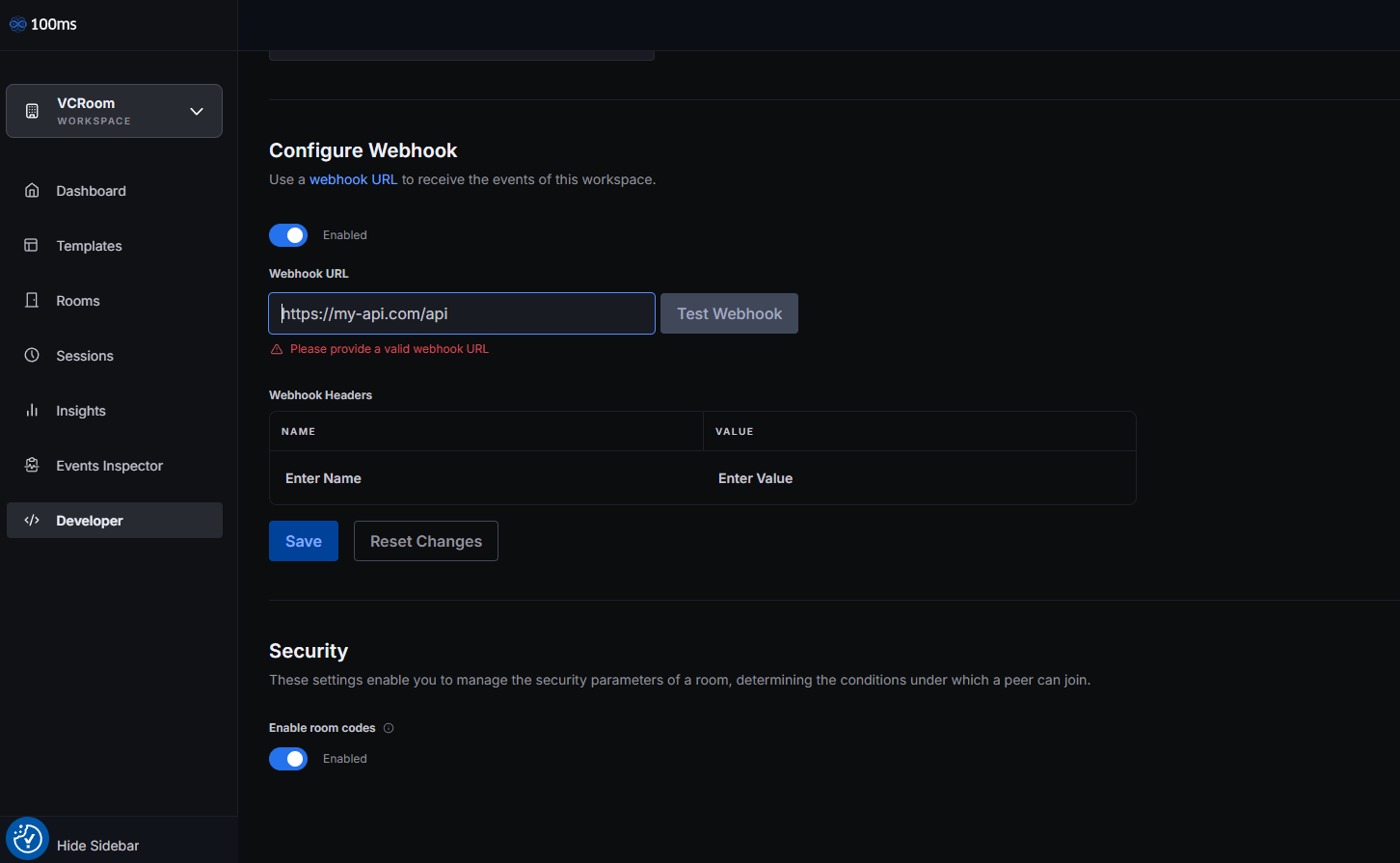Follow the webhook URL link
The width and height of the screenshot is (1400, 863).
[353, 179]
